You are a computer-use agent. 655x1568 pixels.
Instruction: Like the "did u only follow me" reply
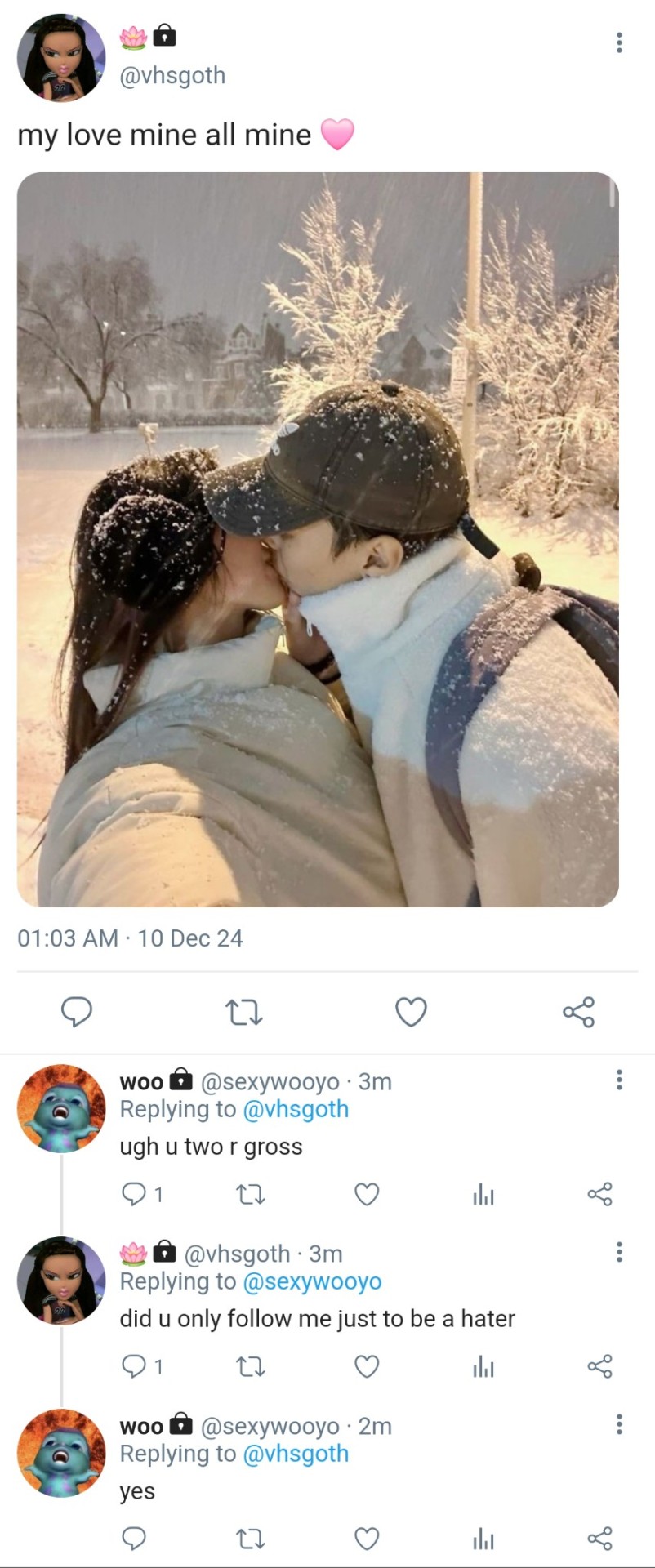(x=367, y=1366)
